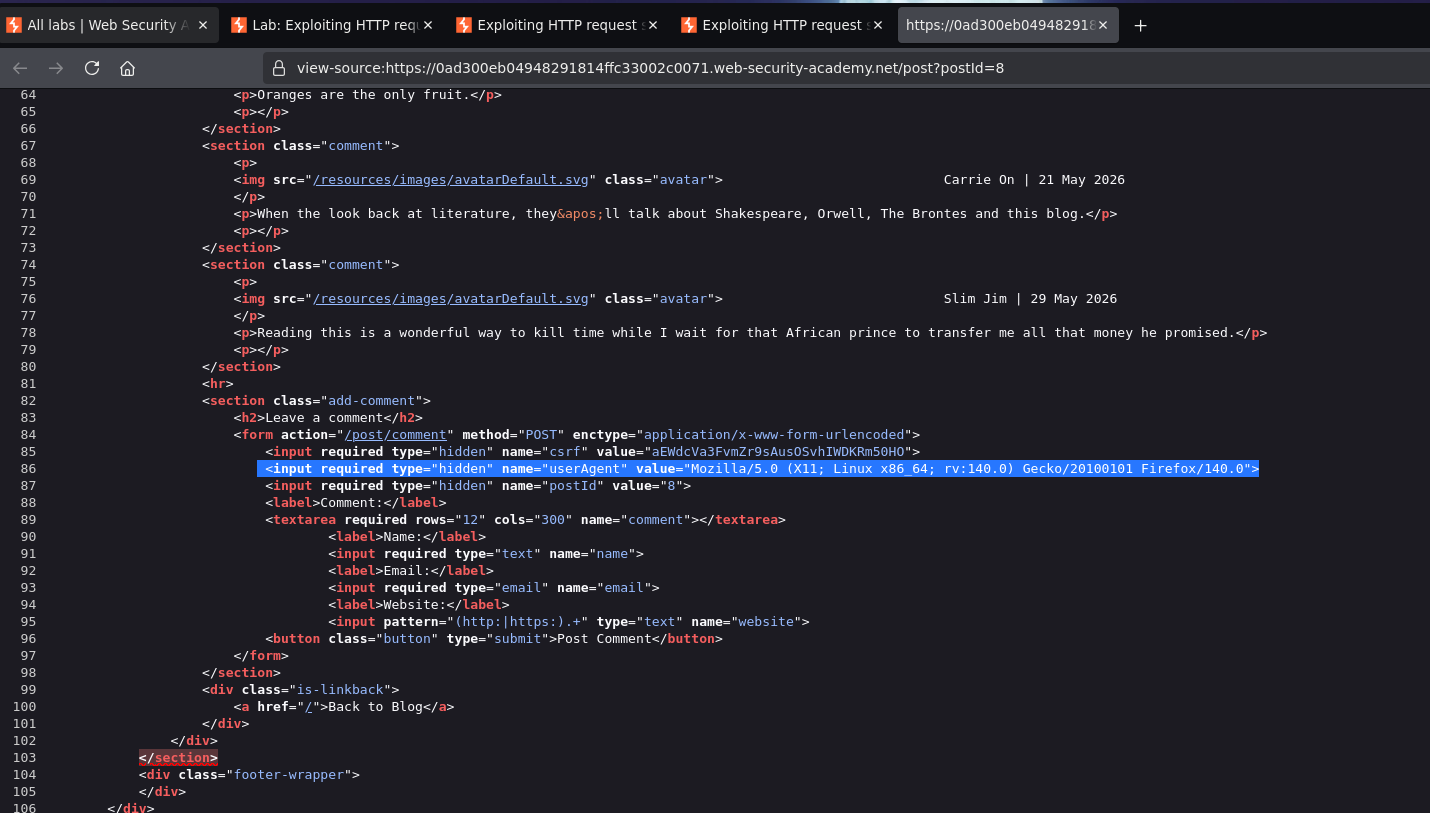Reload the page with the refresh icon
Viewport: 1430px width, 813px height.
click(92, 68)
